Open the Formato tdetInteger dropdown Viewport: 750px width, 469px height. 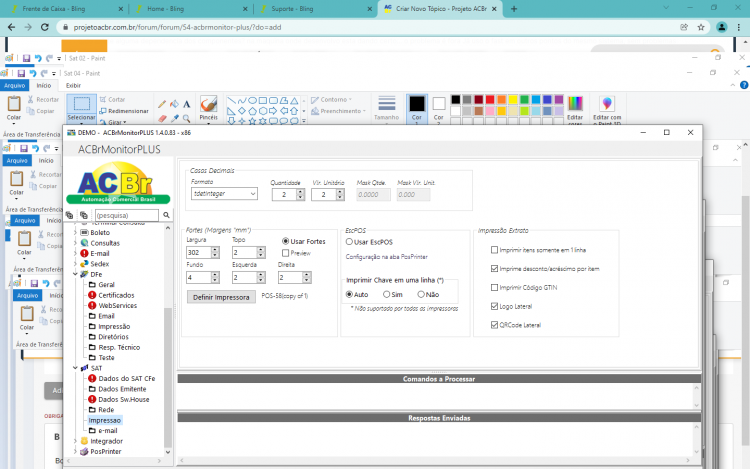(x=224, y=194)
